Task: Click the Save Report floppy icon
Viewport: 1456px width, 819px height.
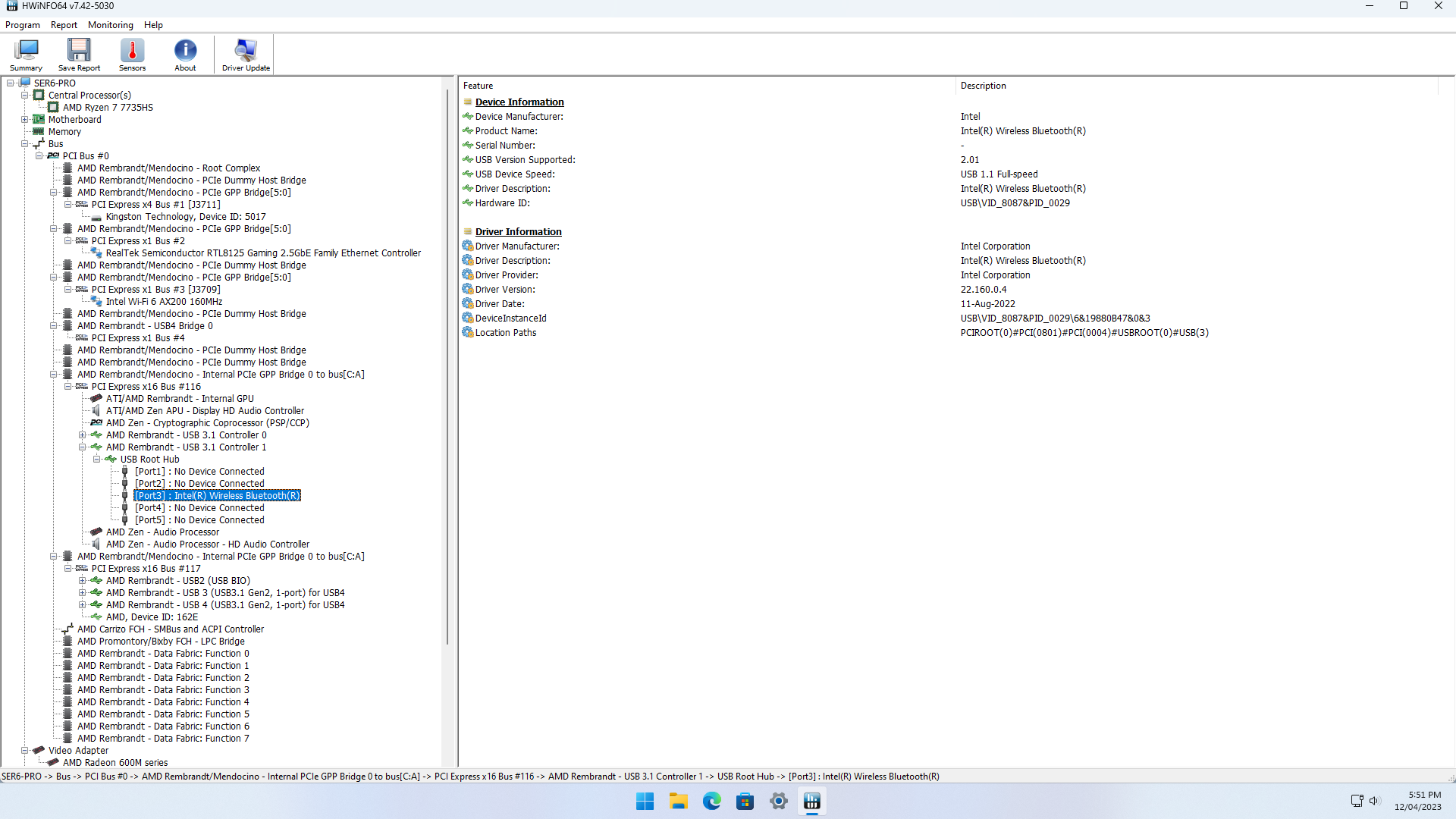Action: (79, 50)
